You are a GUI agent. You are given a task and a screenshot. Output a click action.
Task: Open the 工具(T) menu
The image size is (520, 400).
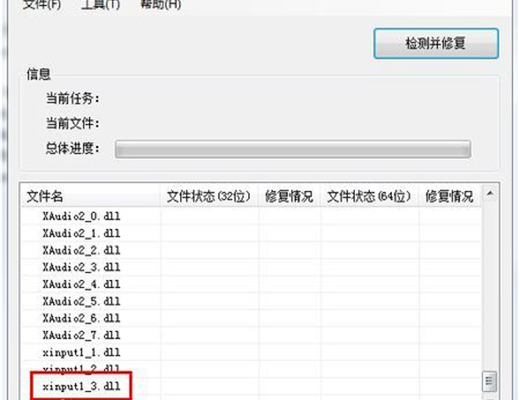pyautogui.click(x=101, y=5)
